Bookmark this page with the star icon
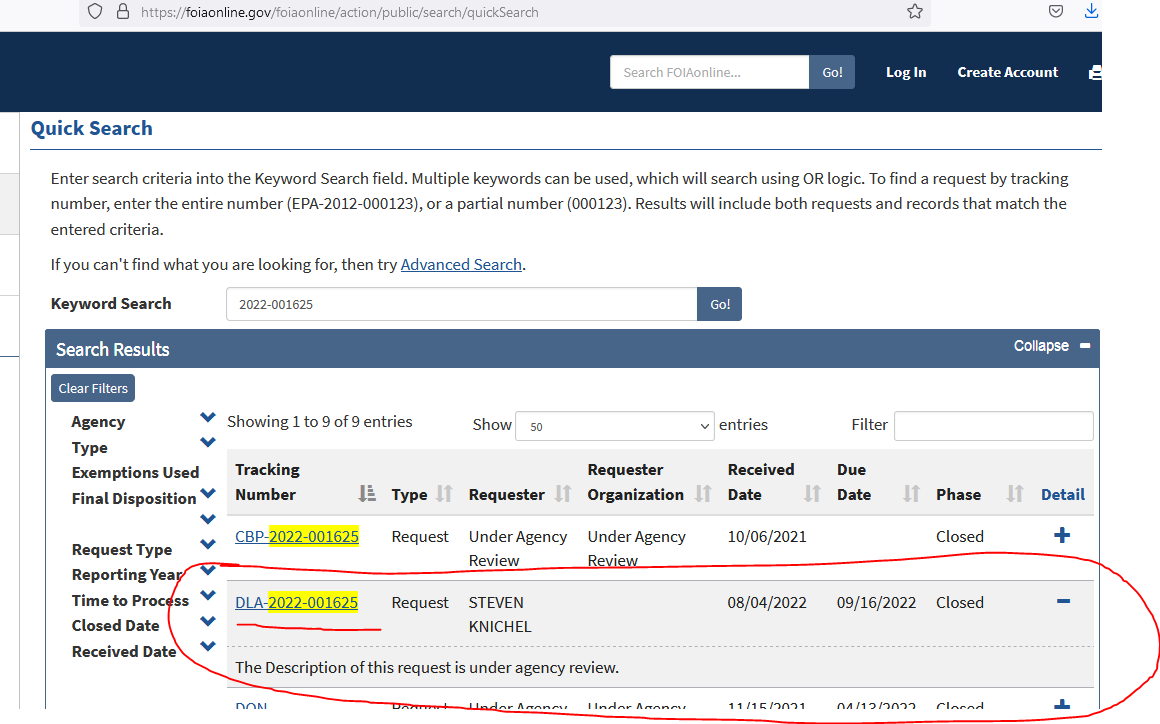This screenshot has width=1160, height=724. point(915,12)
